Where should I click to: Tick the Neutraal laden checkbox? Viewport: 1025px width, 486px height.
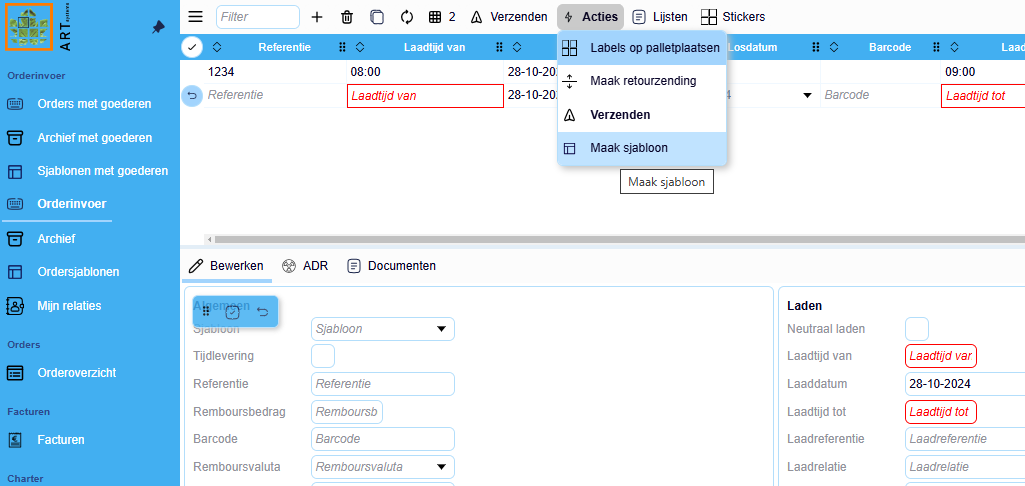(x=917, y=329)
